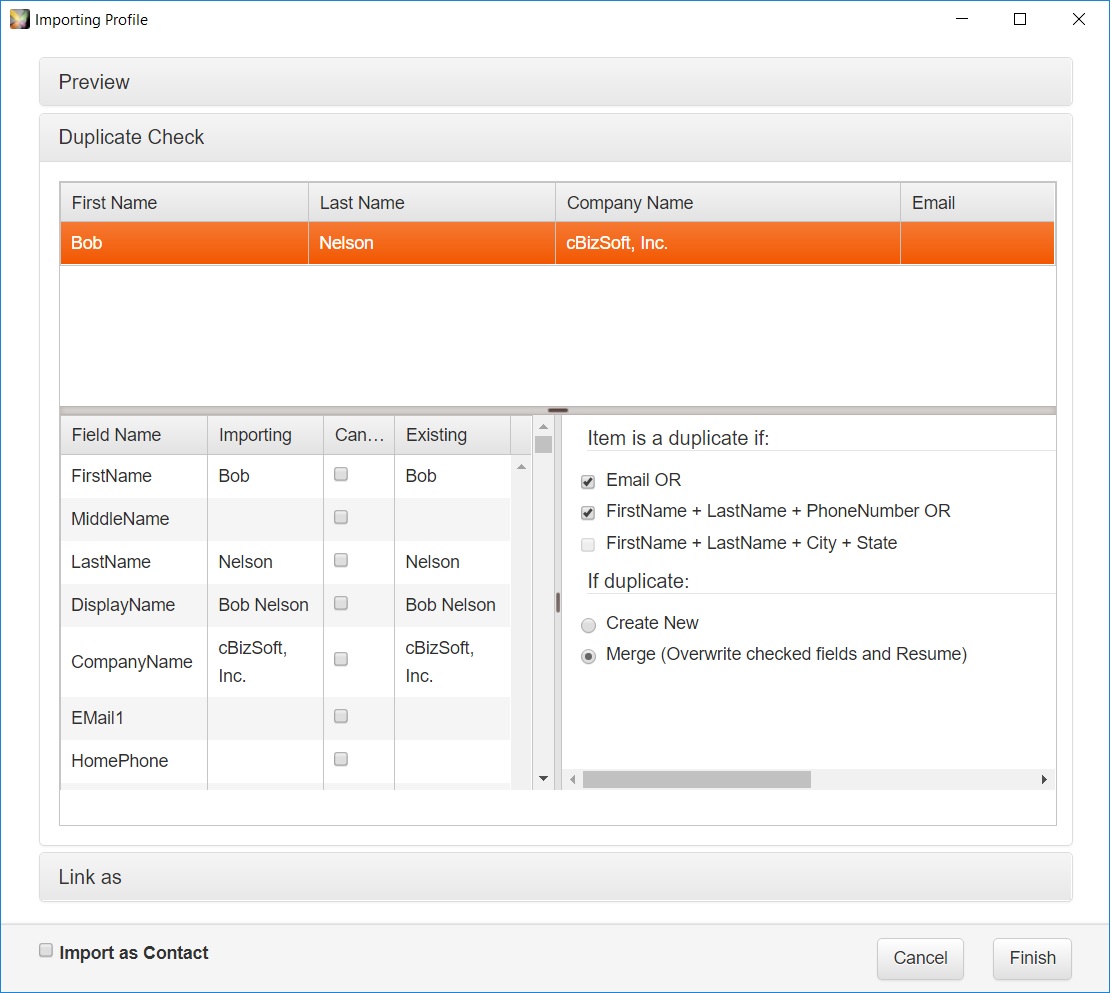This screenshot has height=993, width=1111.
Task: Click the field grid scroll-down arrow
Action: click(x=543, y=779)
